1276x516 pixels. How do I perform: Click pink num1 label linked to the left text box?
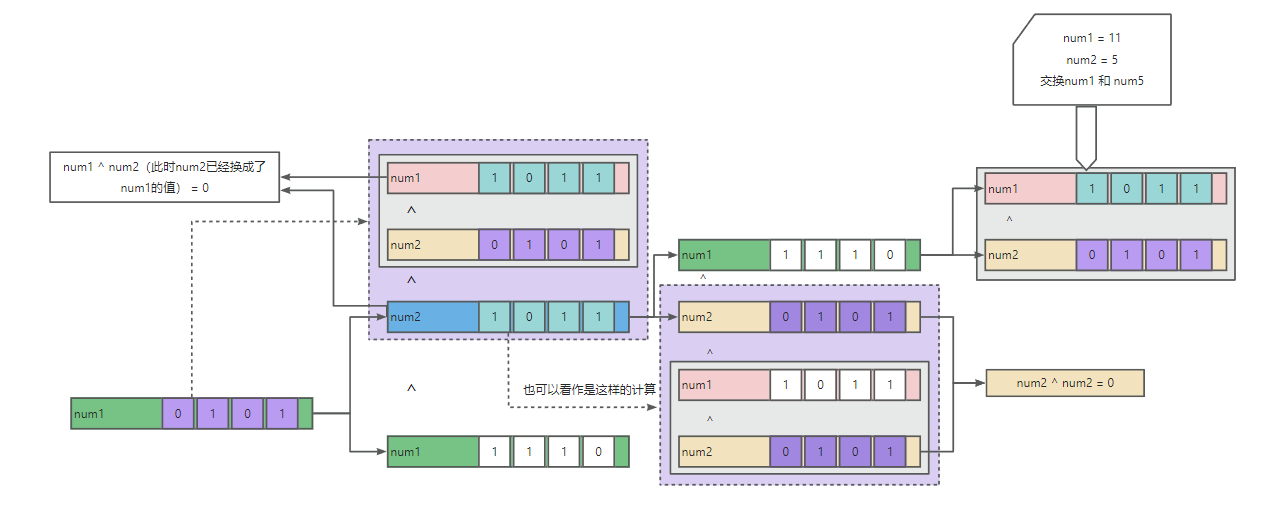(433, 178)
